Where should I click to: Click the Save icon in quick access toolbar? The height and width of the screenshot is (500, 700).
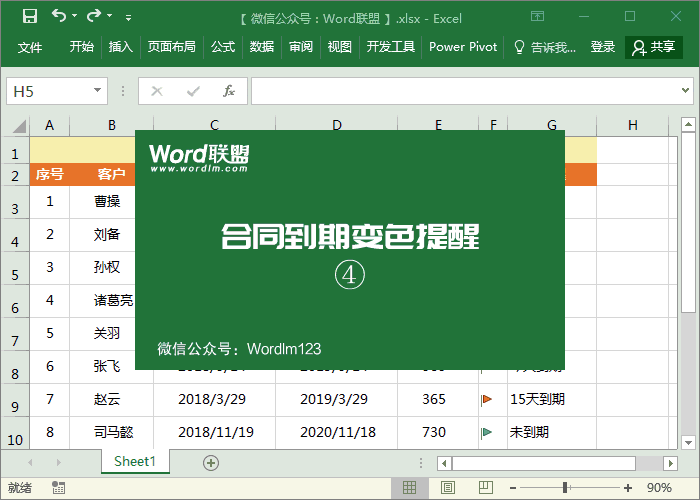(29, 16)
